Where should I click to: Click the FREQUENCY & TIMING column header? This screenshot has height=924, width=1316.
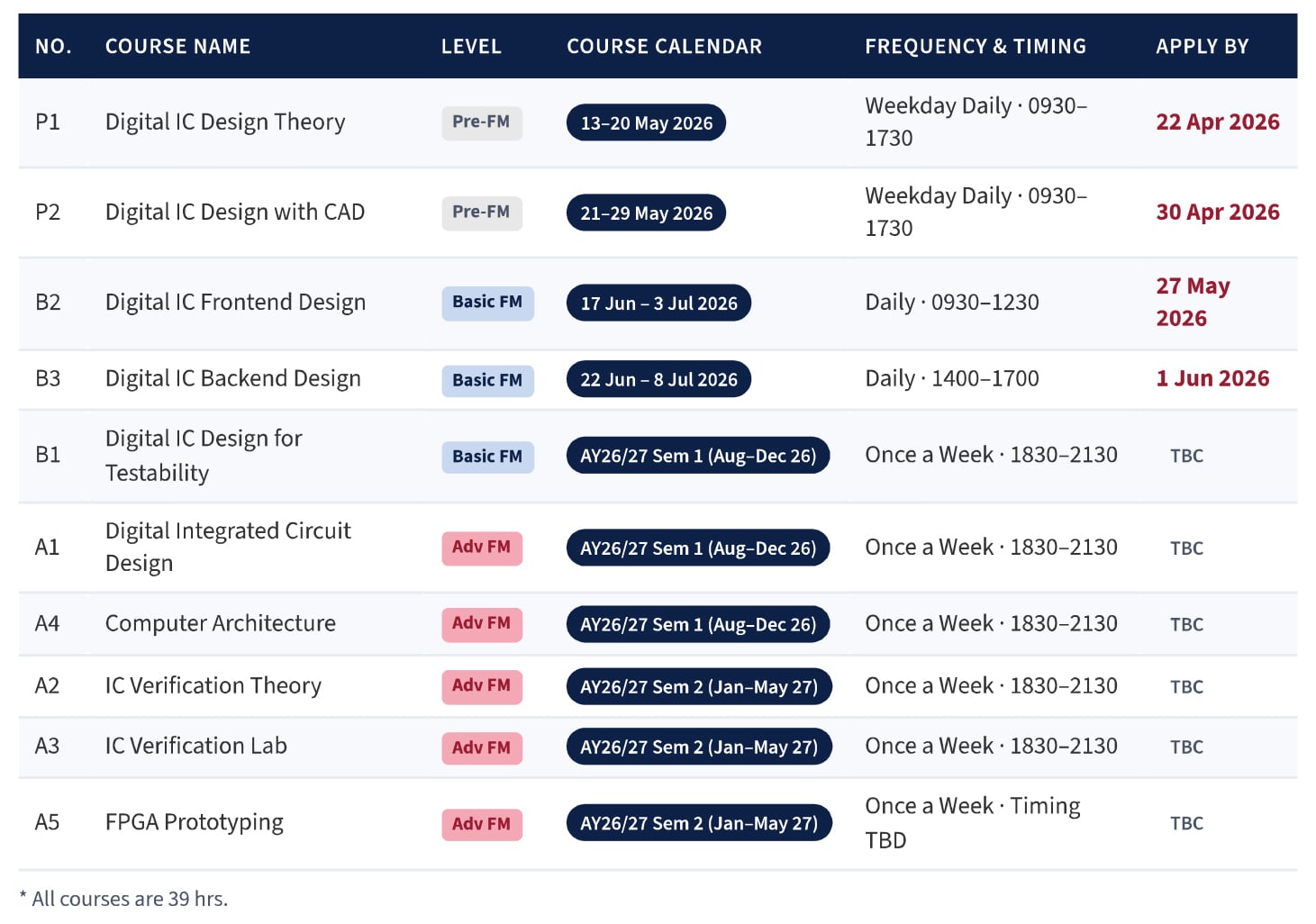(975, 46)
